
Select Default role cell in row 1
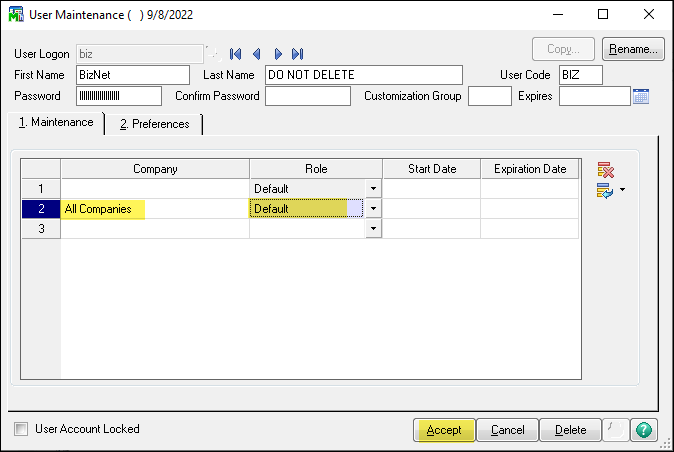pos(308,189)
